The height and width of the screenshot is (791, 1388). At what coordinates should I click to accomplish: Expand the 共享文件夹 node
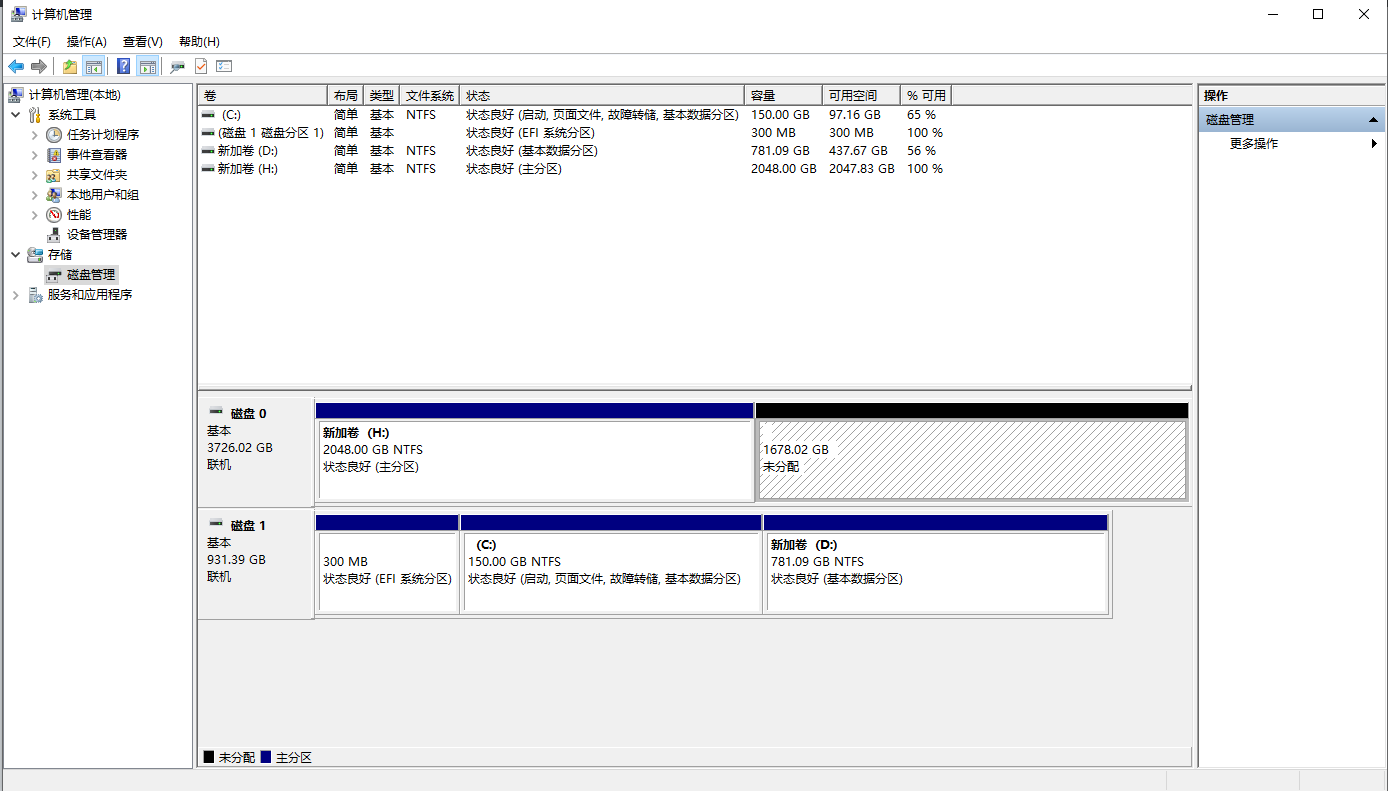35,175
